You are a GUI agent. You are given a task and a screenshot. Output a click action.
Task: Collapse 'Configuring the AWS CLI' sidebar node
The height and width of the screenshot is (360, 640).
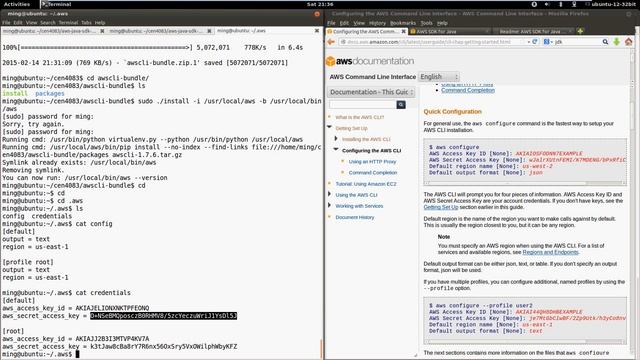(336, 150)
